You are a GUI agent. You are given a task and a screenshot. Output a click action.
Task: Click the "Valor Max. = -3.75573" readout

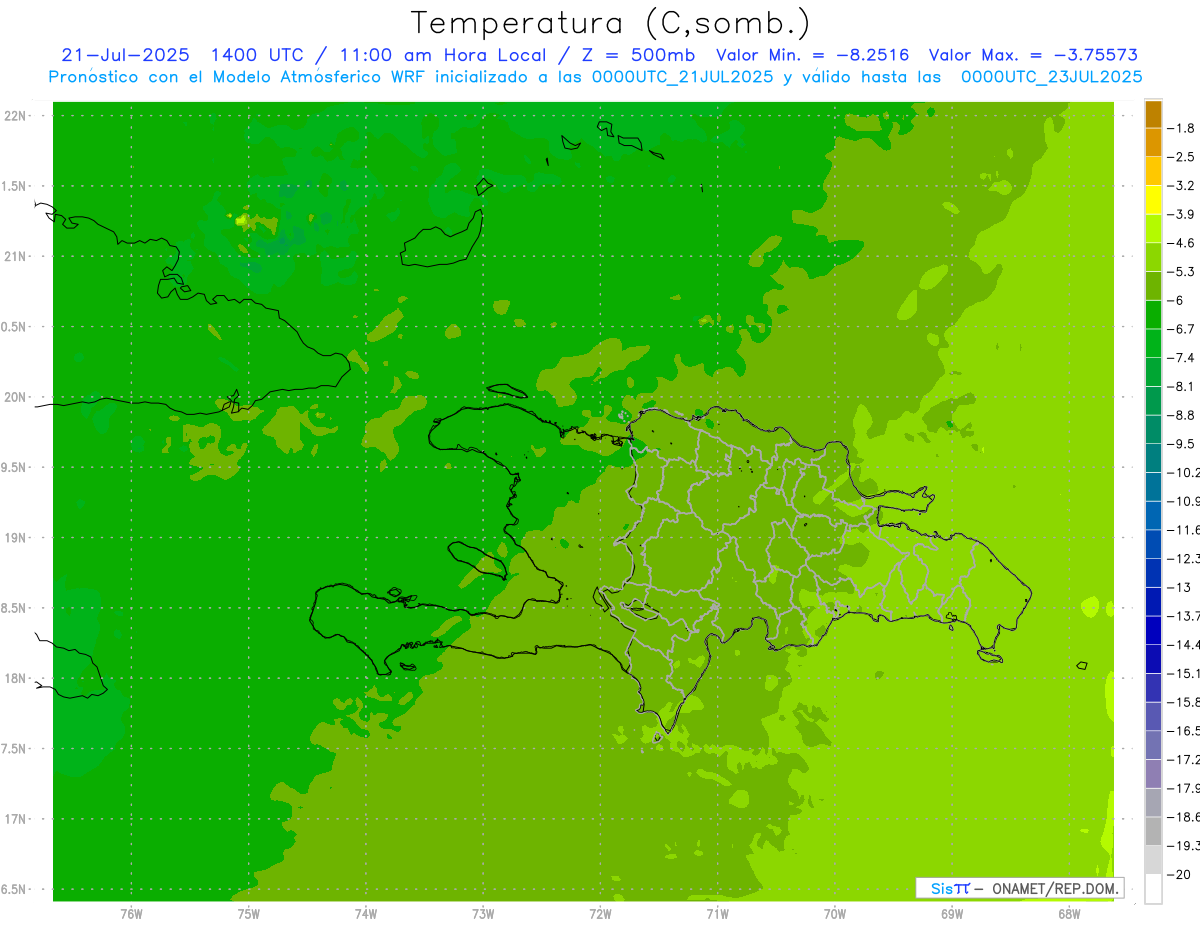pyautogui.click(x=1033, y=55)
